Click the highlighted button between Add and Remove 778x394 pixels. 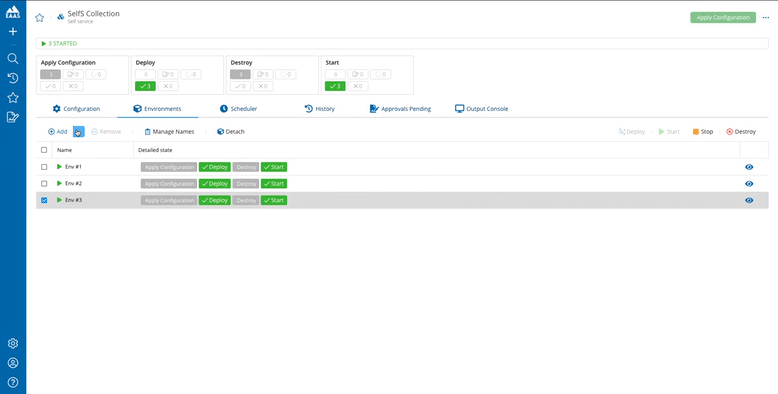[x=78, y=131]
